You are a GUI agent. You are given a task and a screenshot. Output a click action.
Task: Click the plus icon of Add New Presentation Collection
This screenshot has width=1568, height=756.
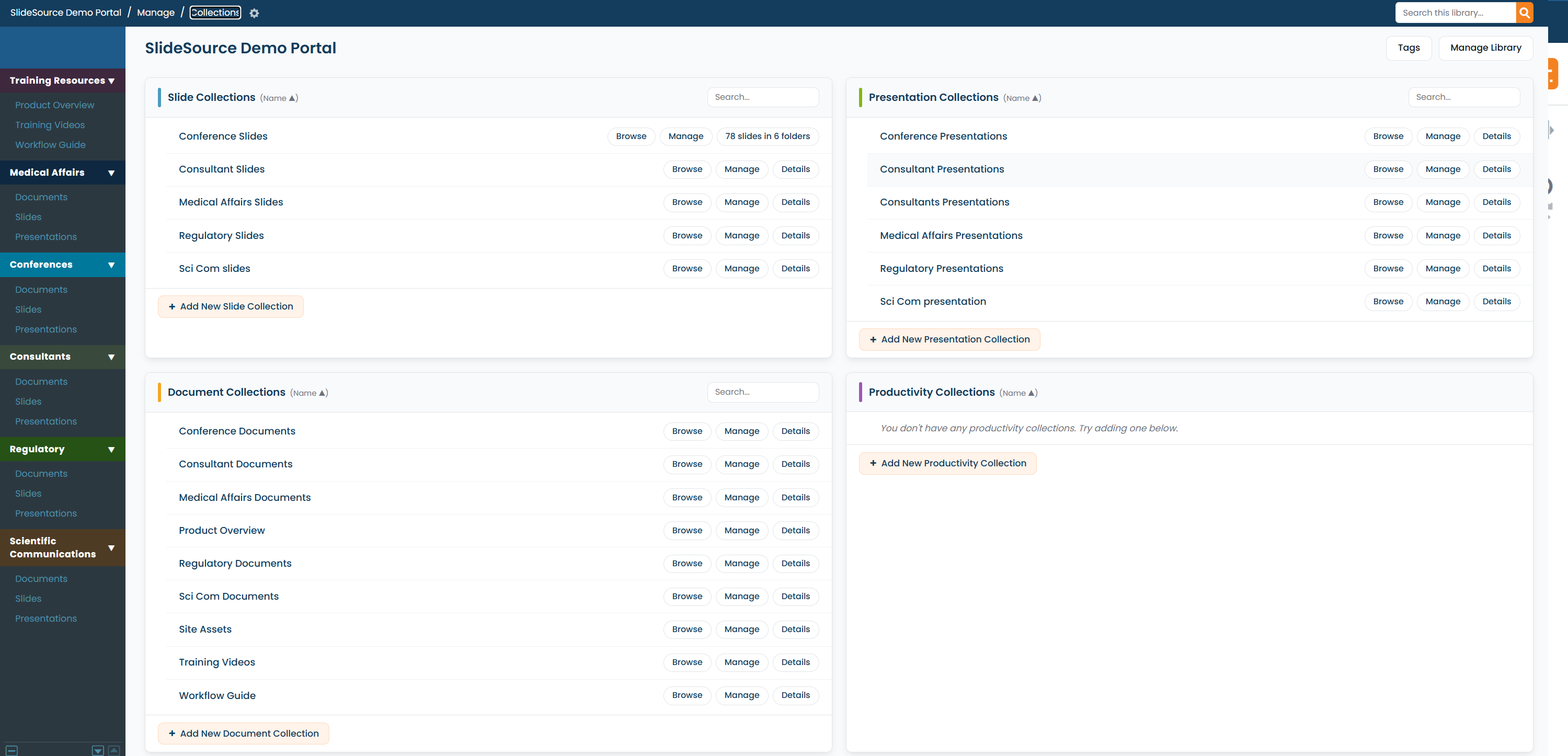pos(873,340)
